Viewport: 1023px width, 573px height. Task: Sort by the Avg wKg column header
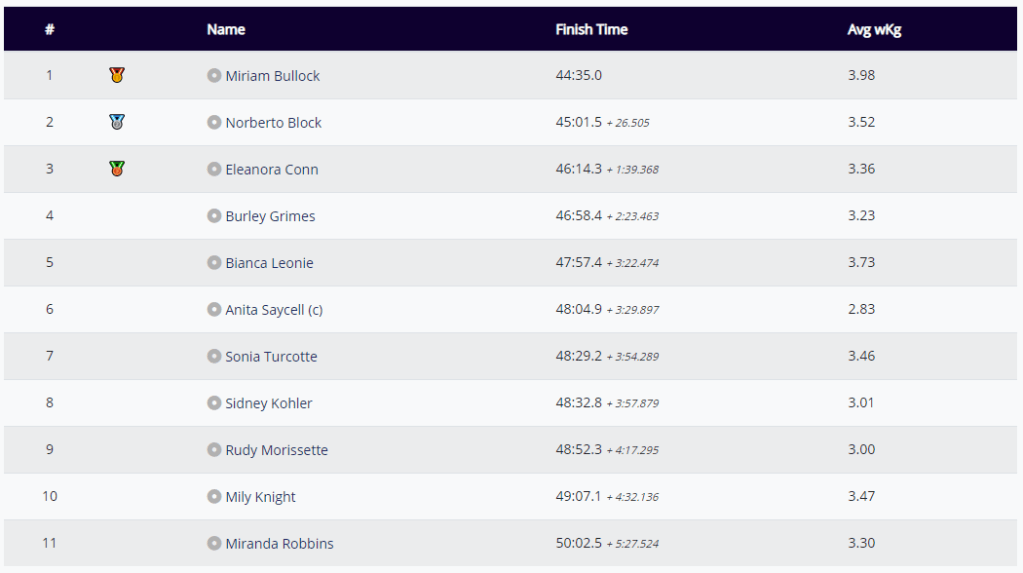874,29
